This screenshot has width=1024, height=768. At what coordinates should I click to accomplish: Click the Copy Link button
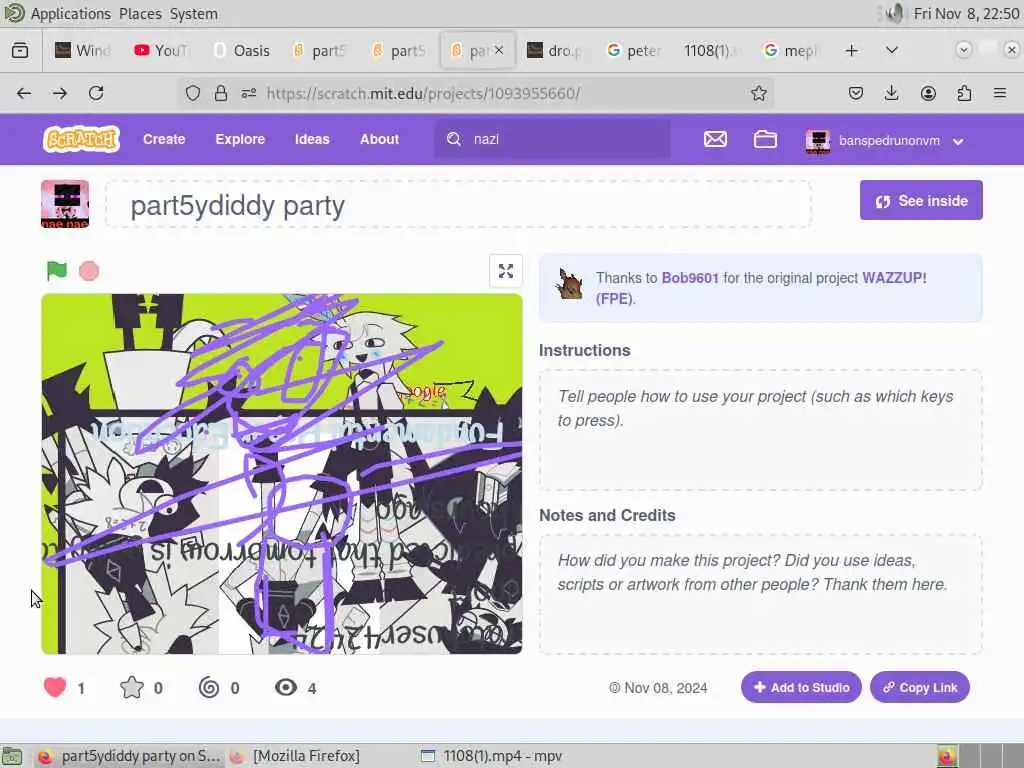[920, 687]
